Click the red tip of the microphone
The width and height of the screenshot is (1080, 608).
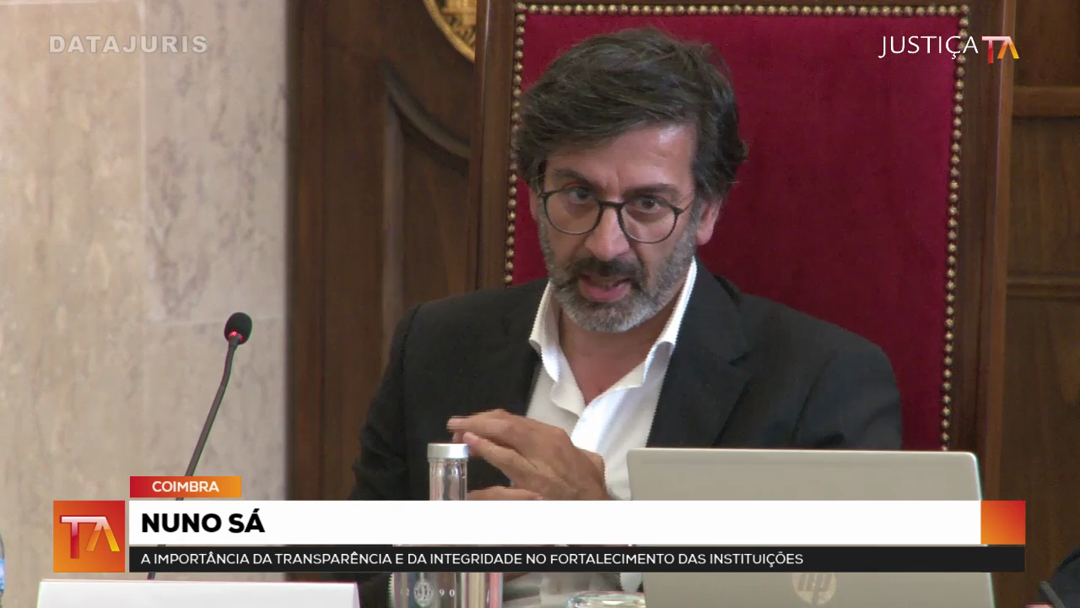pos(237,327)
